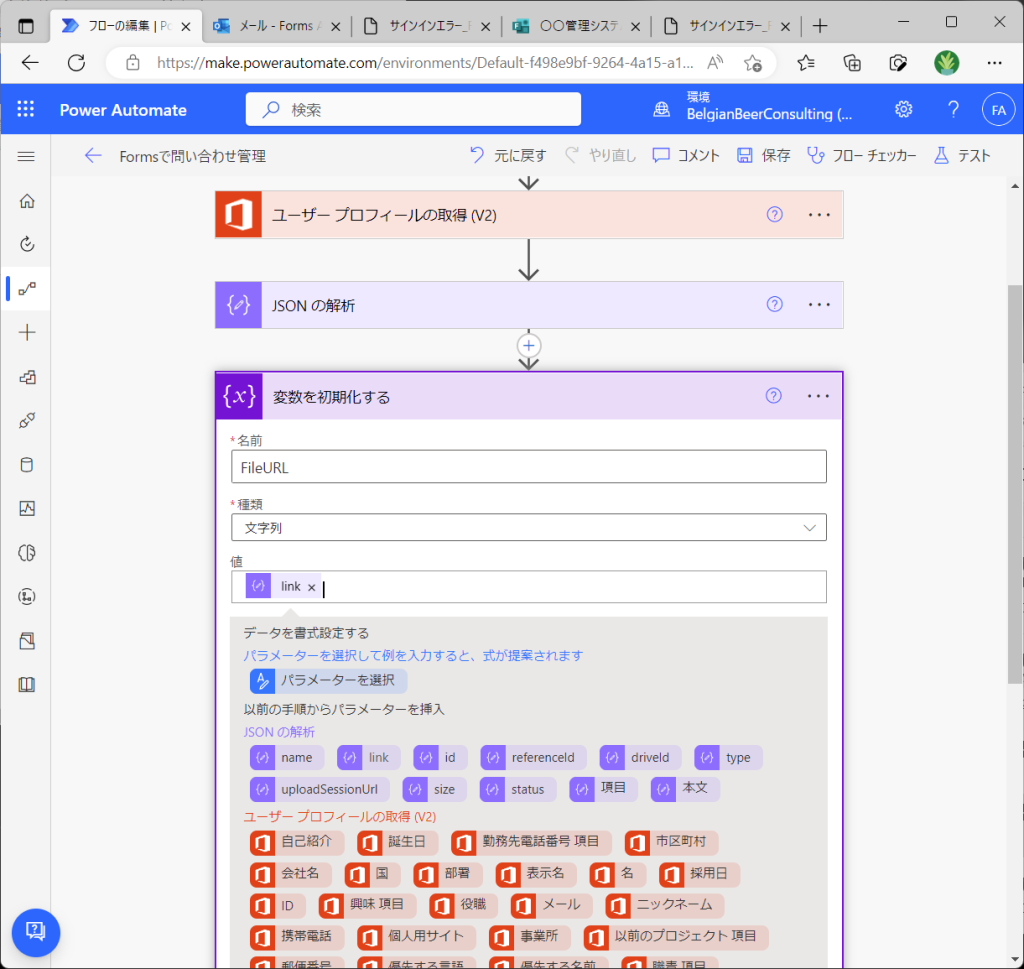The height and width of the screenshot is (969, 1024).
Task: Open the environment globe icon
Action: (662, 109)
